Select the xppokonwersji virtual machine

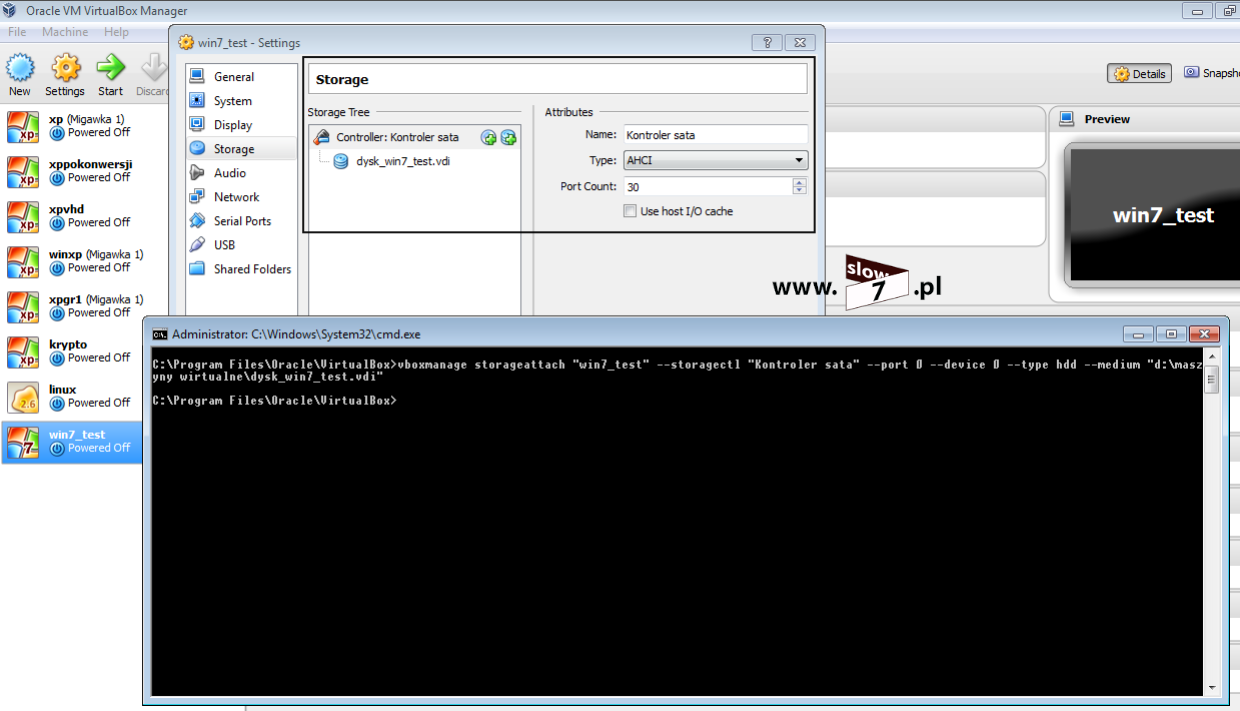click(x=71, y=171)
